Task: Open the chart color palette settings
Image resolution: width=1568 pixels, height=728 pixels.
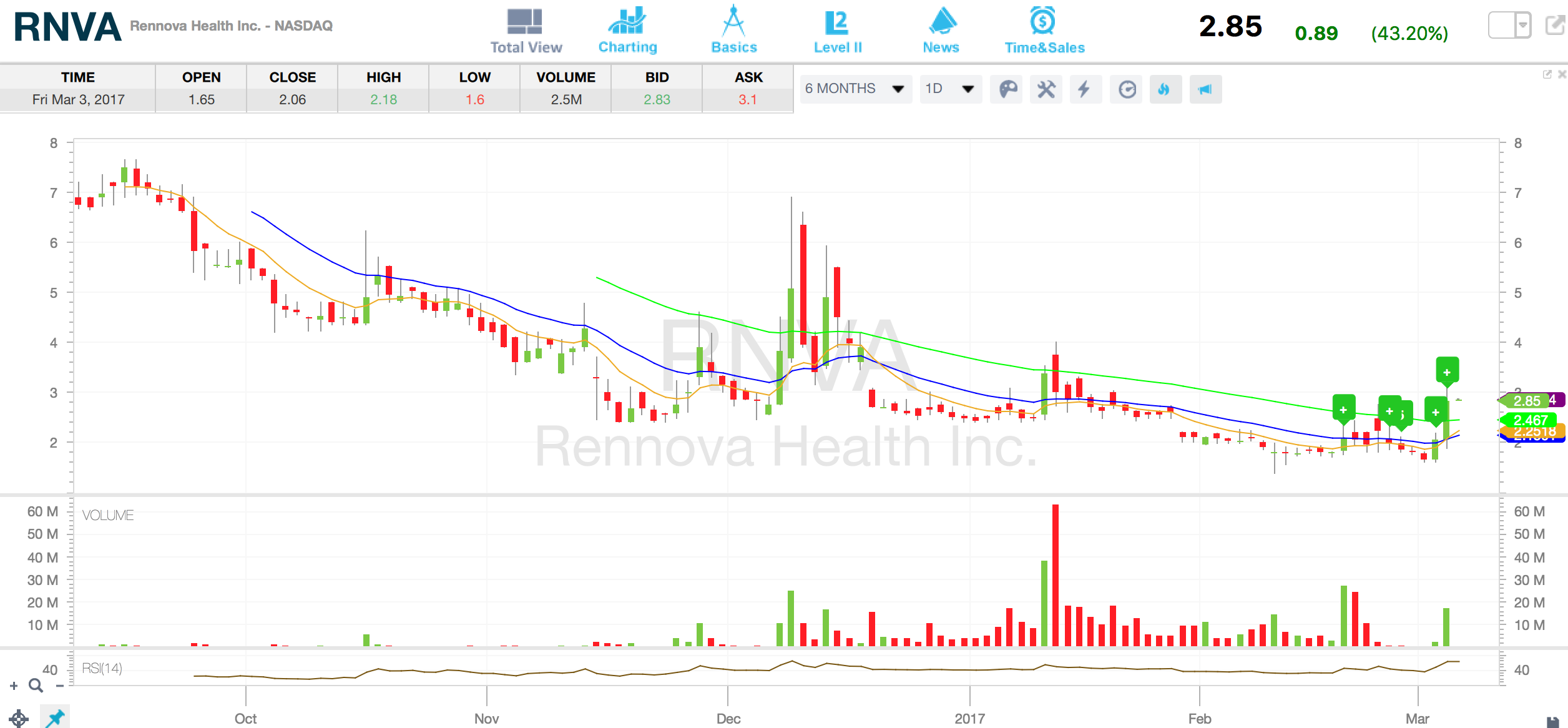Action: [1007, 89]
